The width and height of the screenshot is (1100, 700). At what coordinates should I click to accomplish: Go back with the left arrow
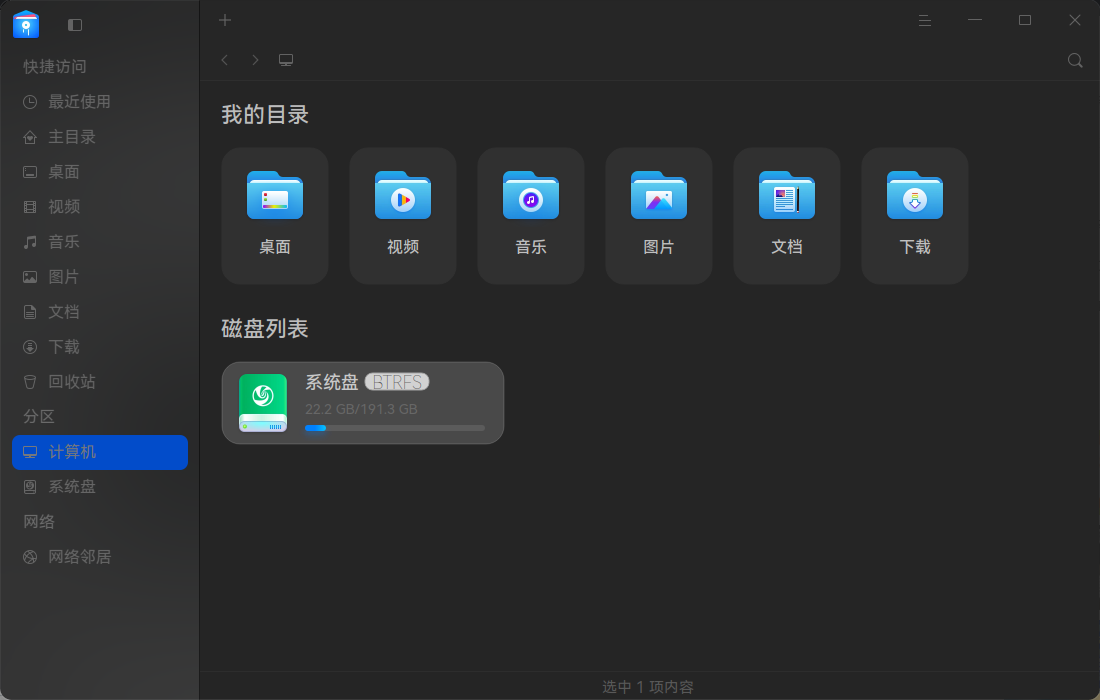point(224,60)
